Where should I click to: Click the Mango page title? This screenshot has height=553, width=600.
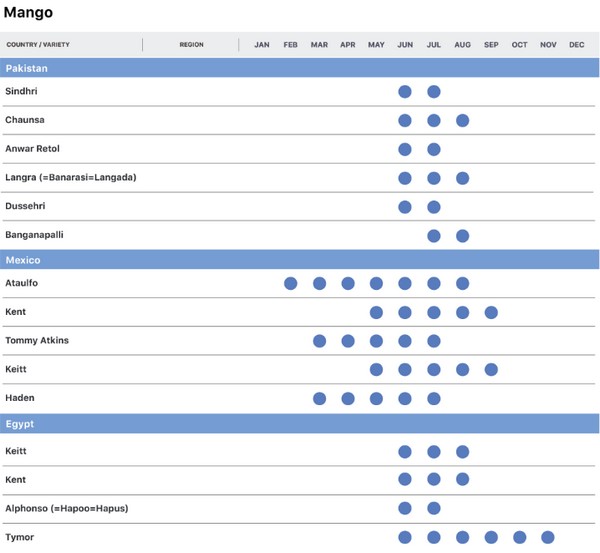coord(28,13)
